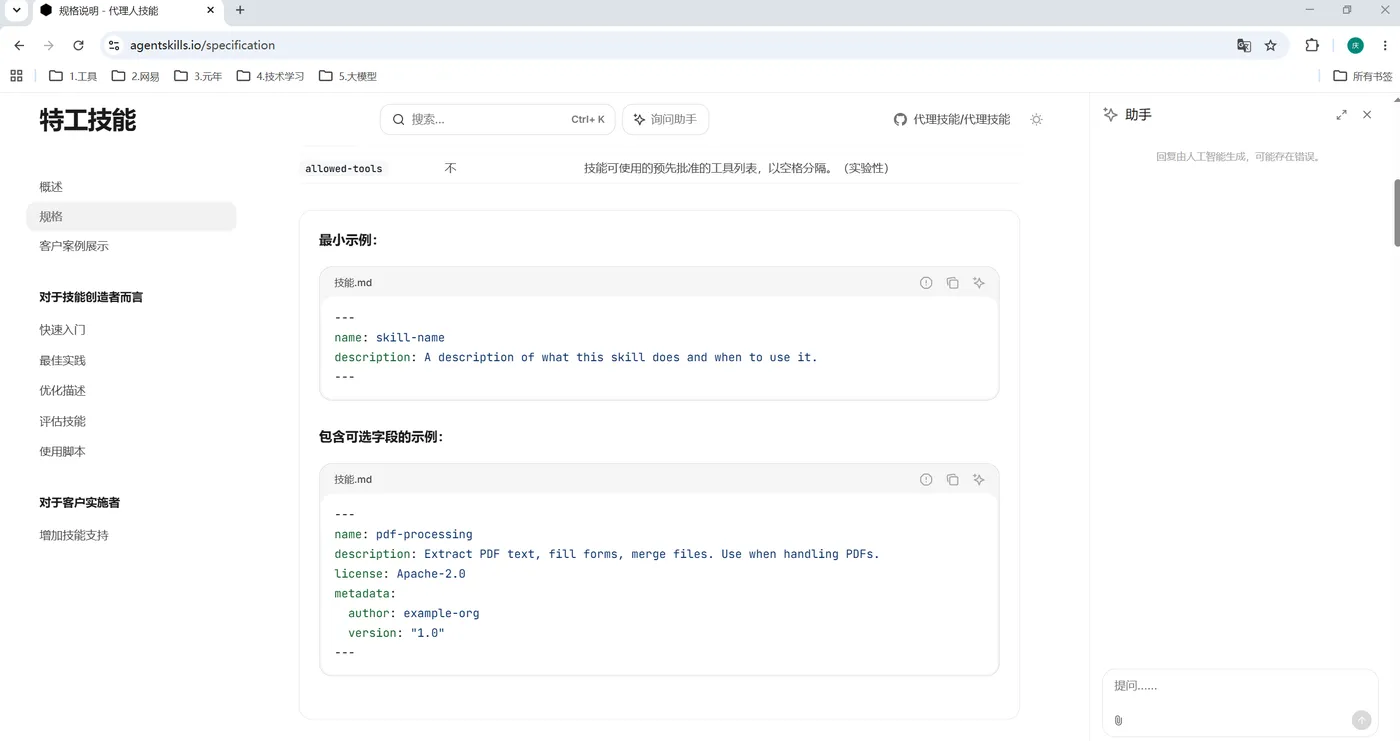1400x741 pixels.
Task: Focus the 搜索 search box
Action: coord(497,119)
